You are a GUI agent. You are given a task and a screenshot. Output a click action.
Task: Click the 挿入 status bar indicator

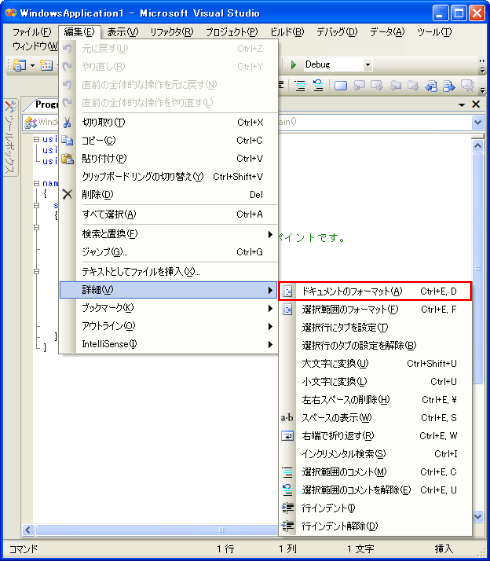click(x=444, y=548)
